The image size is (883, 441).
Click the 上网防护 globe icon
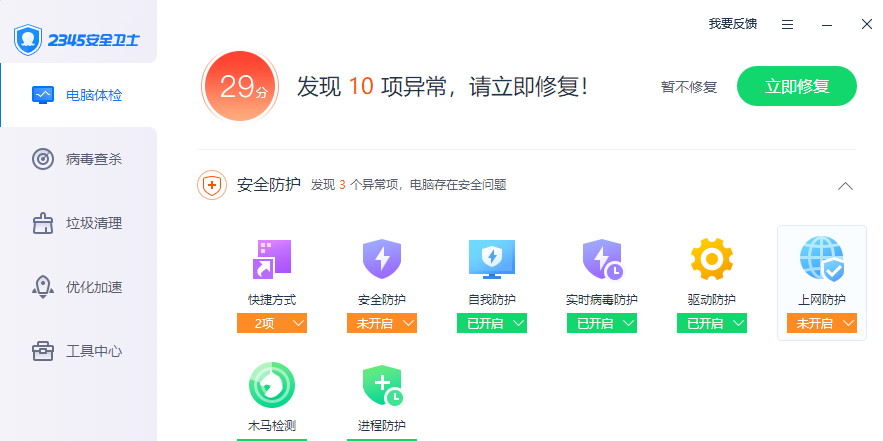point(822,259)
